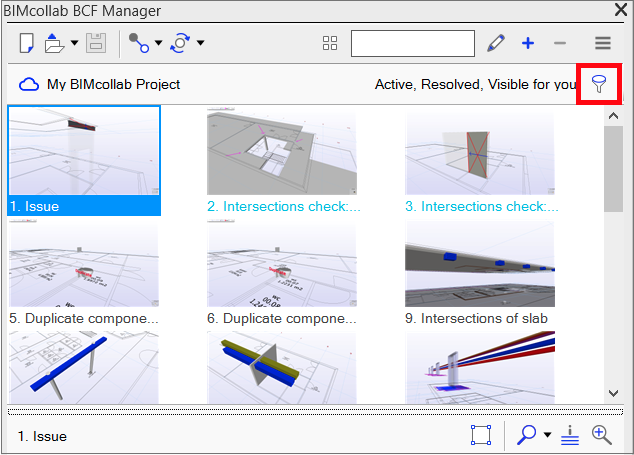The height and width of the screenshot is (455, 634).
Task: Click scrollbar up arrow
Action: (613, 116)
